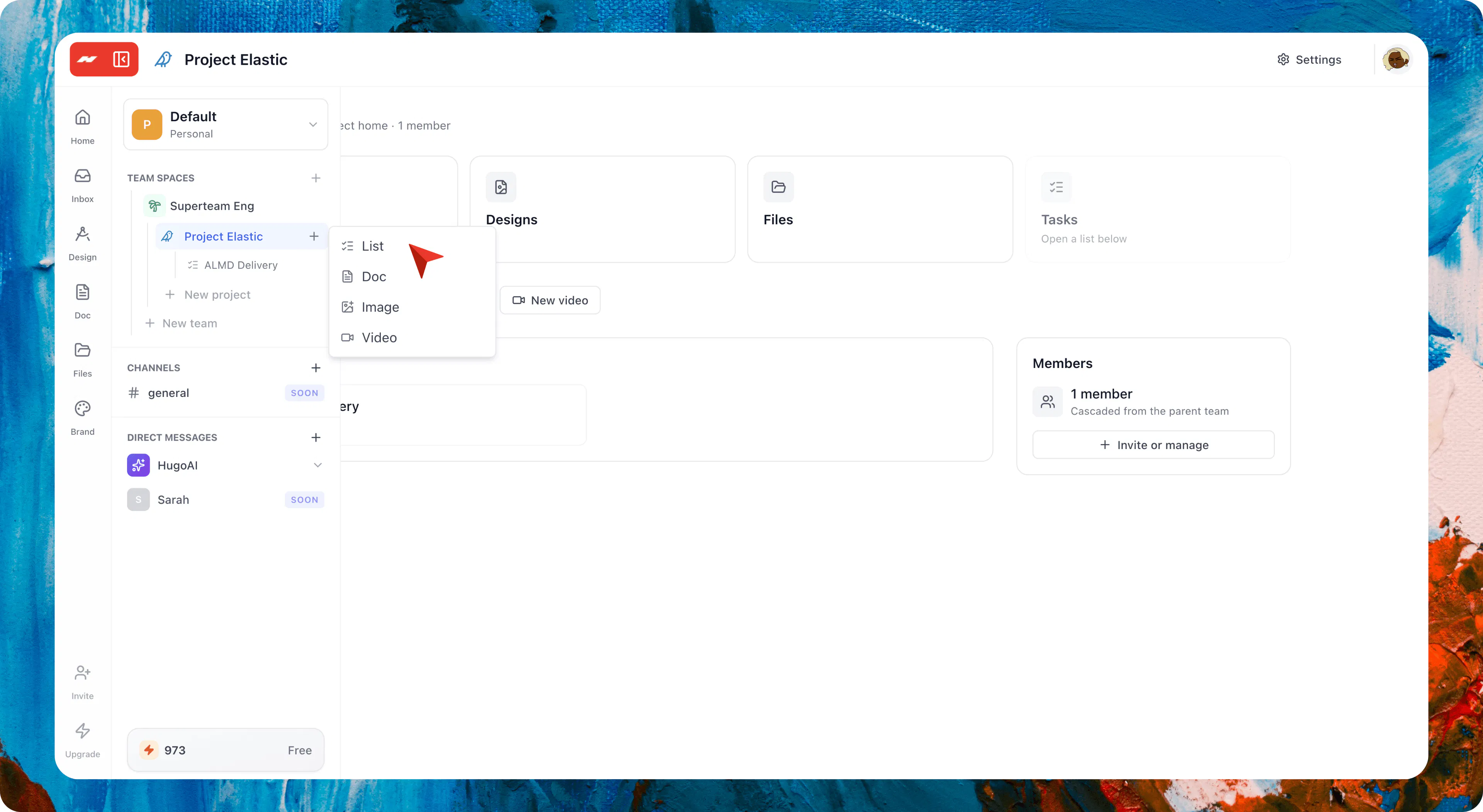Image resolution: width=1483 pixels, height=812 pixels.
Task: Click the orange P workspace avatar
Action: coord(147,125)
